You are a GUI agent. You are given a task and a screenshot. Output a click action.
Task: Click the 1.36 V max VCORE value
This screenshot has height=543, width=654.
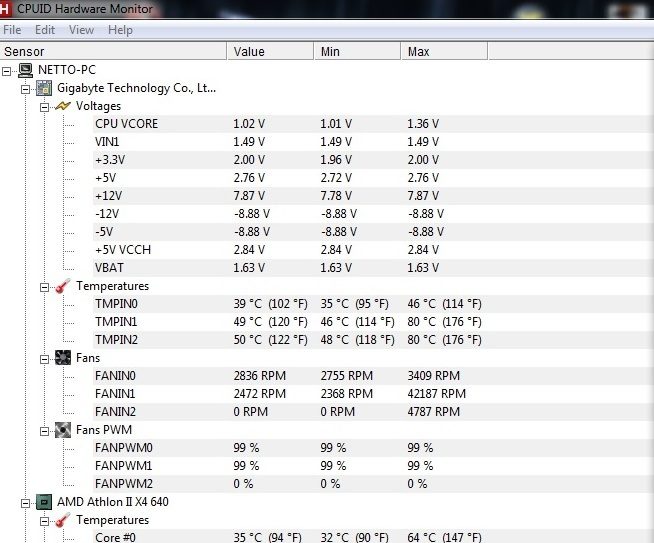tap(423, 124)
